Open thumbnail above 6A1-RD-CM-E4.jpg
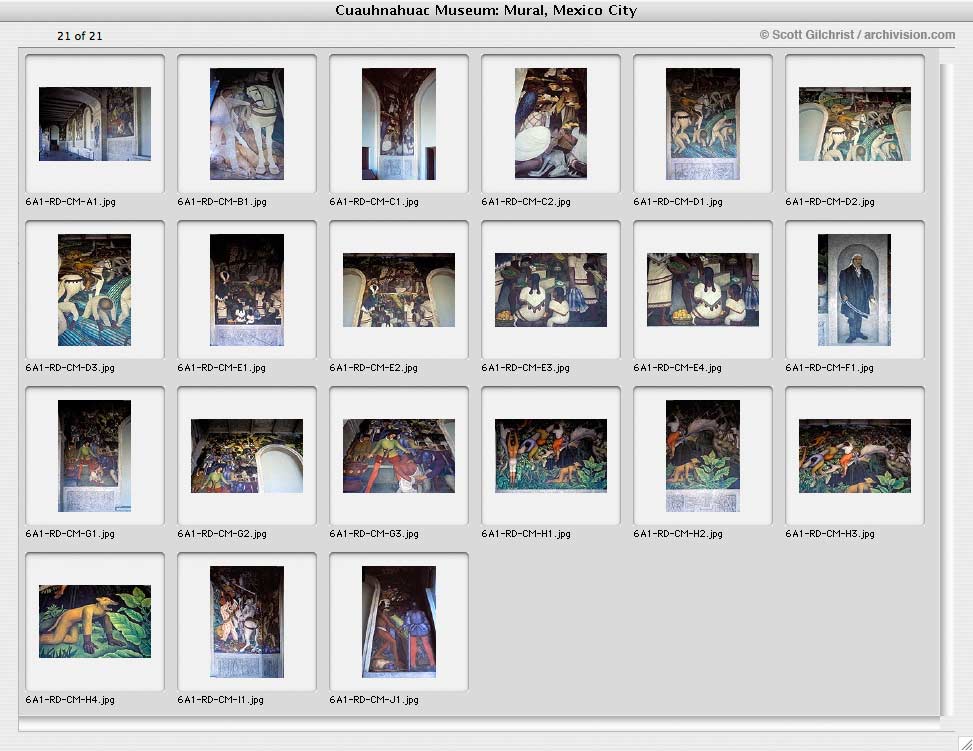This screenshot has height=751, width=973. pyautogui.click(x=703, y=290)
